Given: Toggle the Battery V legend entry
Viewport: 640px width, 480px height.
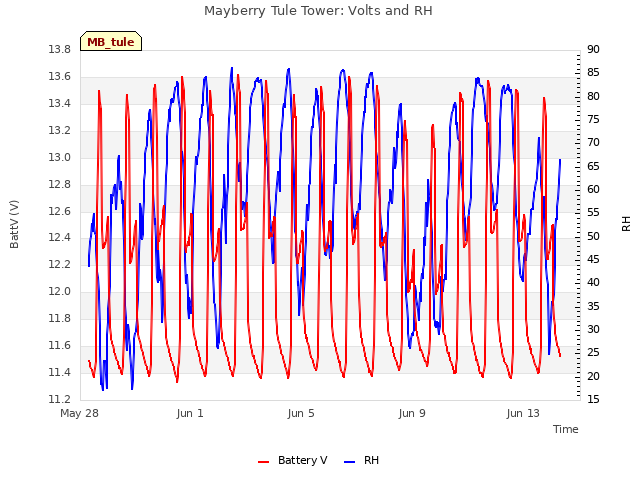Looking at the screenshot, I should pyautogui.click(x=293, y=460).
